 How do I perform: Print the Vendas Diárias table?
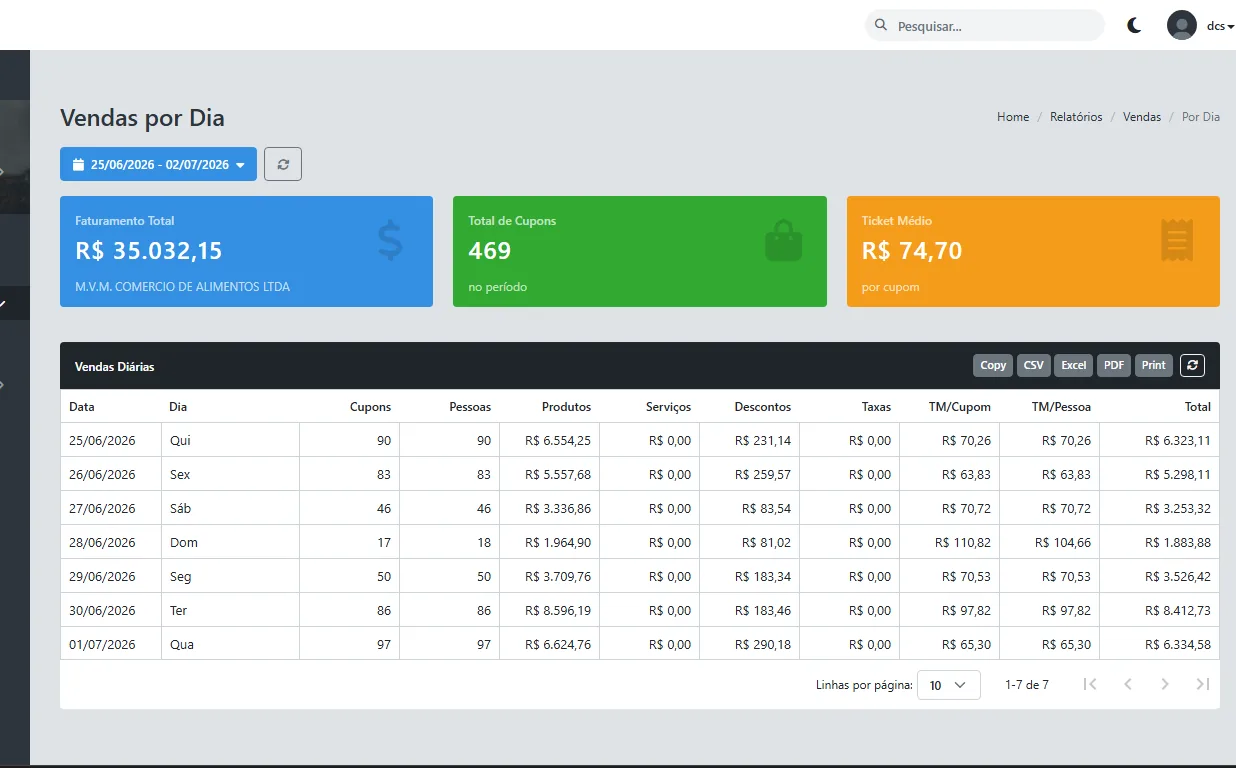(1154, 365)
